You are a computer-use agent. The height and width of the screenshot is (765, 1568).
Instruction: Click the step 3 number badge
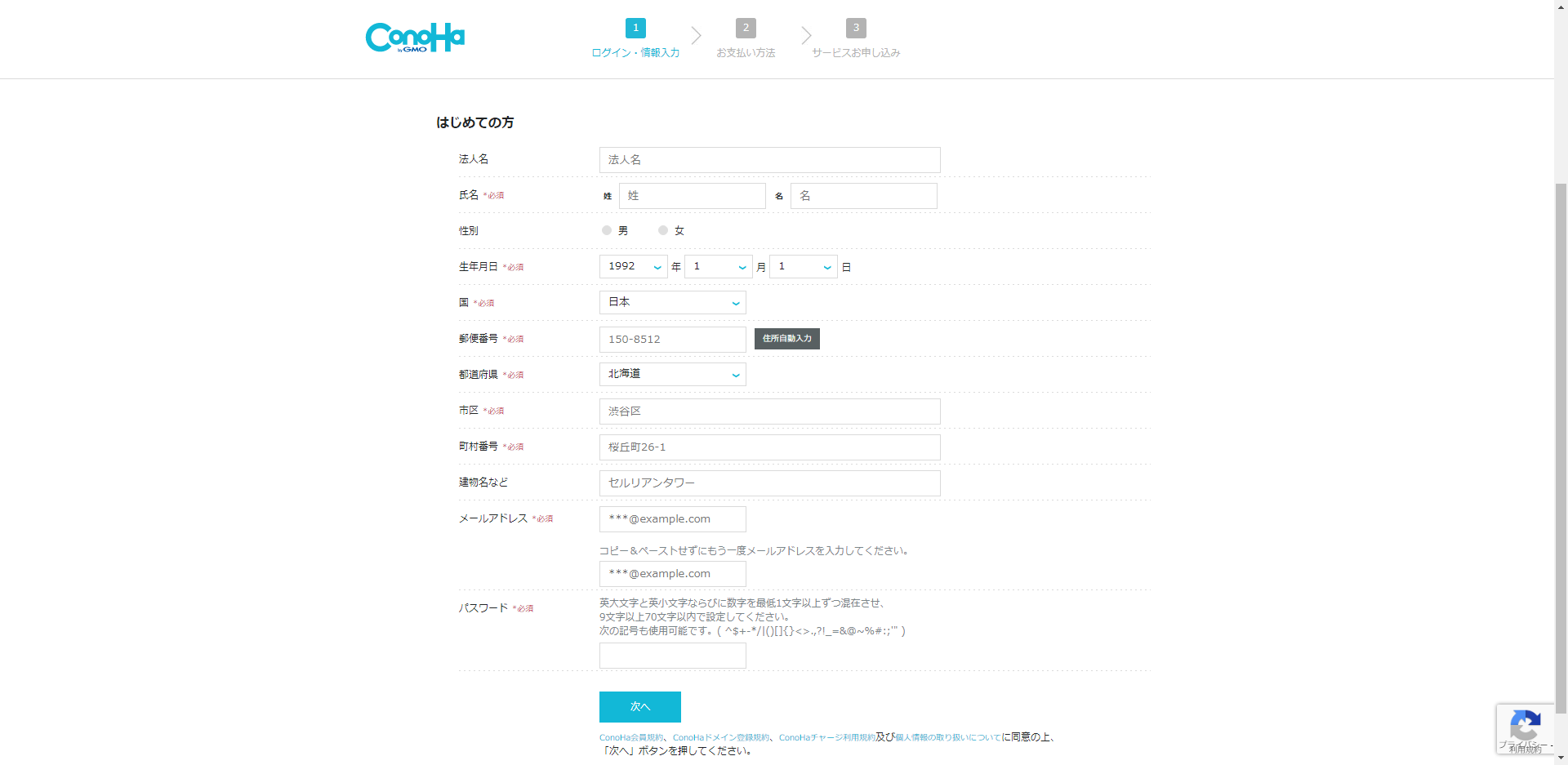coord(856,28)
